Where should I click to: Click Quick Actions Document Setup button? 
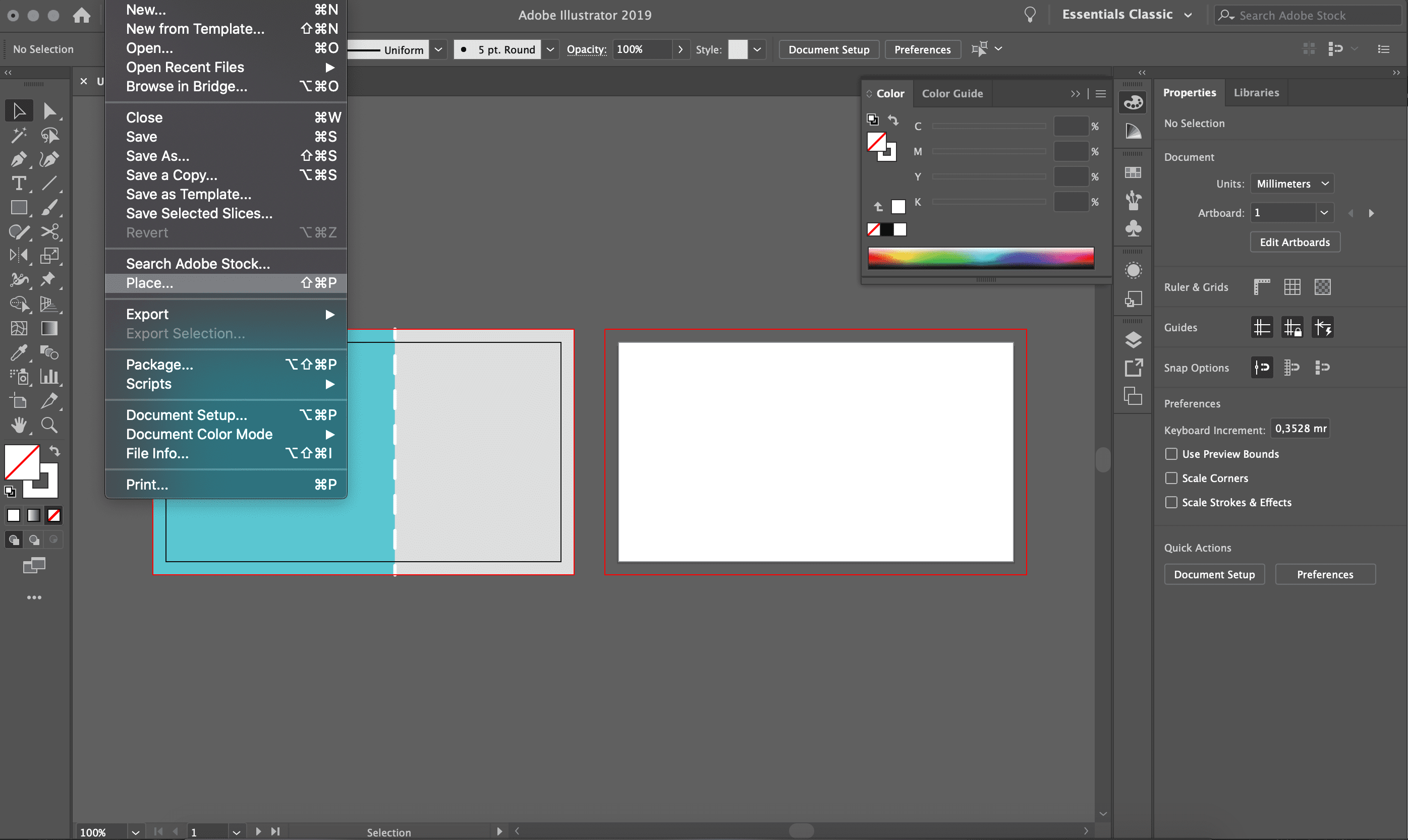click(1214, 574)
